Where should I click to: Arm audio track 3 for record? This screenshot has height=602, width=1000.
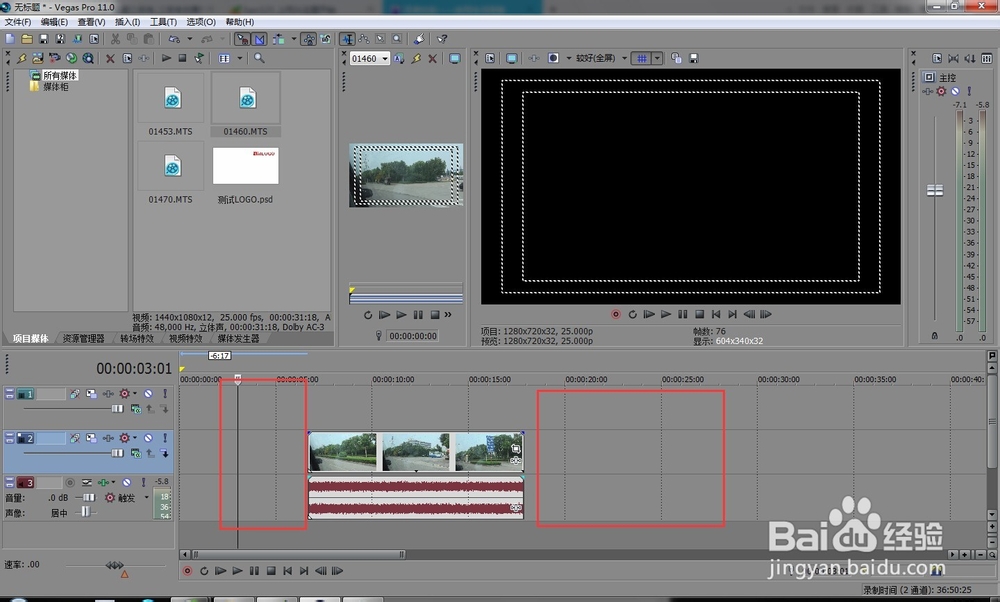pos(70,483)
